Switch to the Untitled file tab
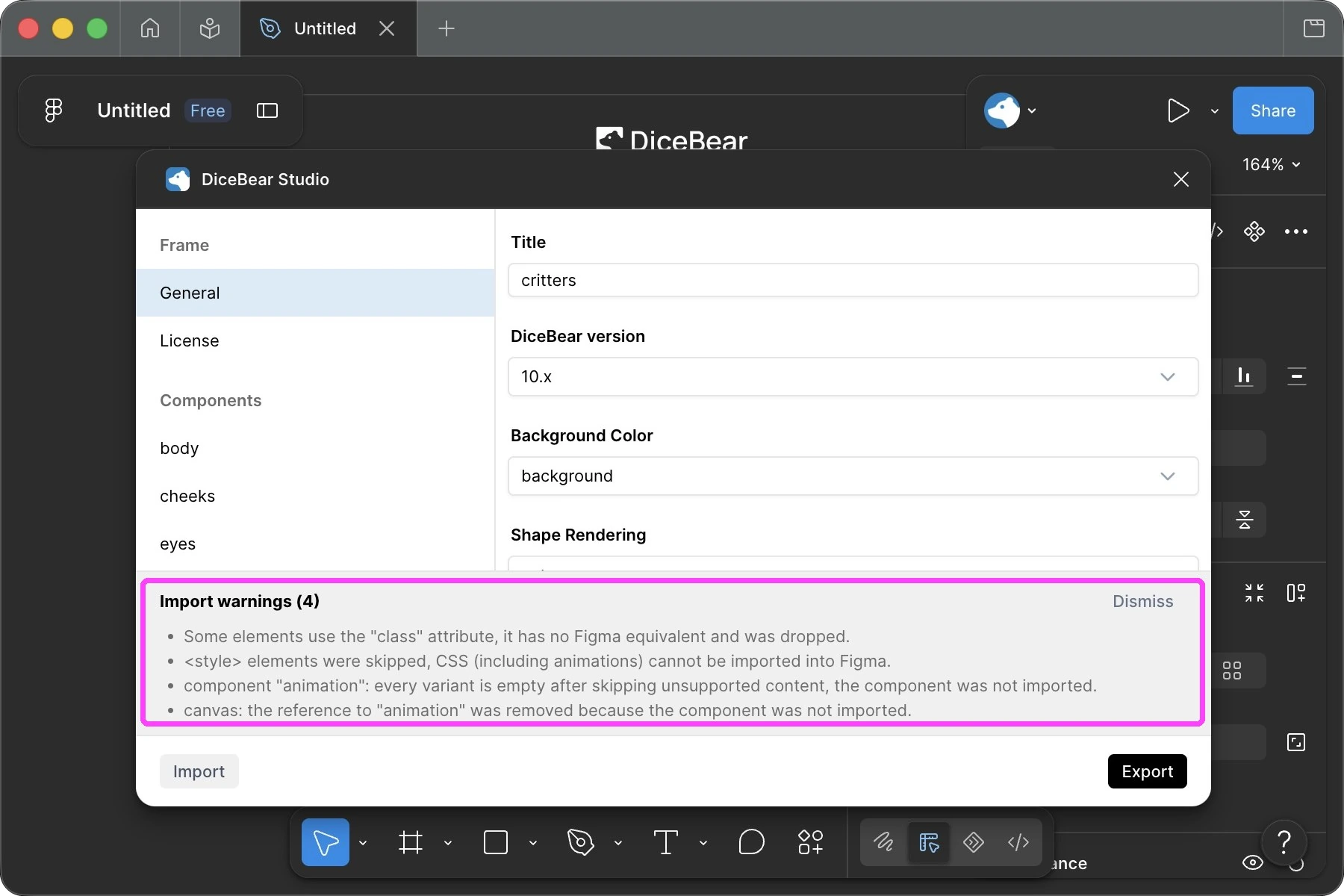Image resolution: width=1344 pixels, height=896 pixels. point(329,28)
